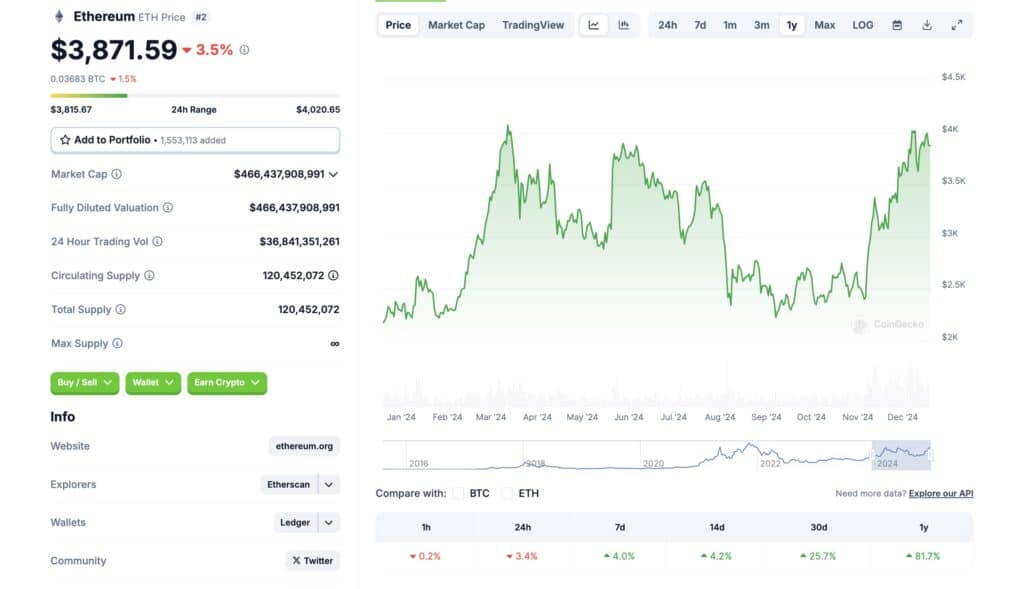1024x589 pixels.
Task: Click the 24h Range progress bar
Action: [195, 96]
